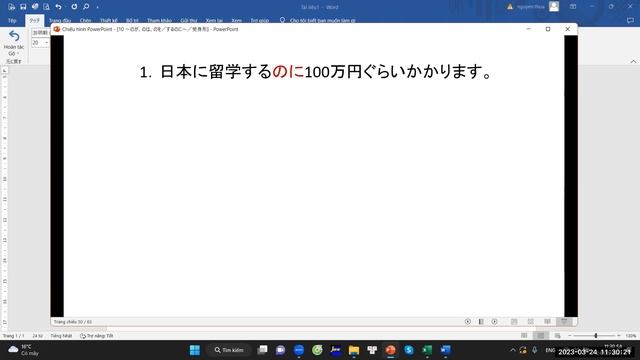The width and height of the screenshot is (640, 360).
Task: Click the ENG input language indicator
Action: click(550, 350)
